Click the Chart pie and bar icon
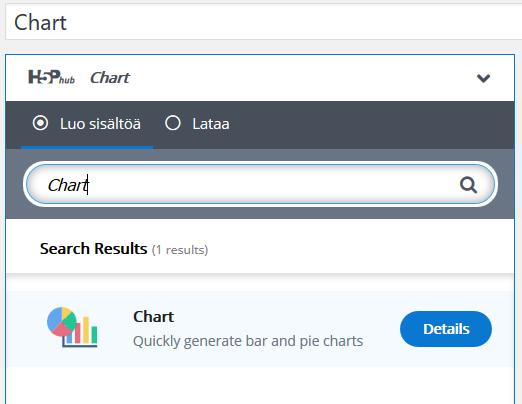 pyautogui.click(x=72, y=327)
